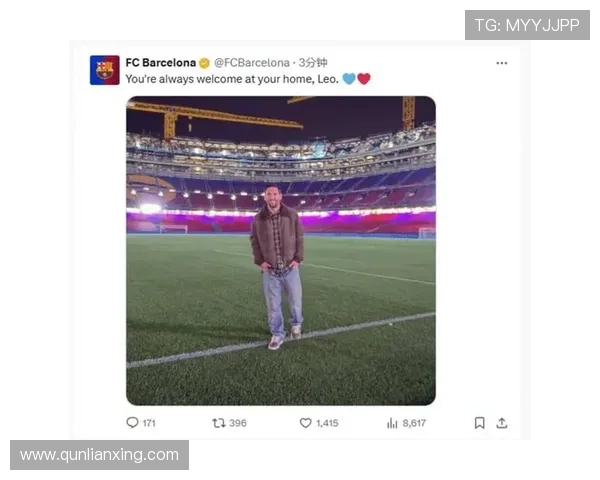The width and height of the screenshot is (600, 480).
Task: Click the 396 retweet count
Action: [x=238, y=423]
